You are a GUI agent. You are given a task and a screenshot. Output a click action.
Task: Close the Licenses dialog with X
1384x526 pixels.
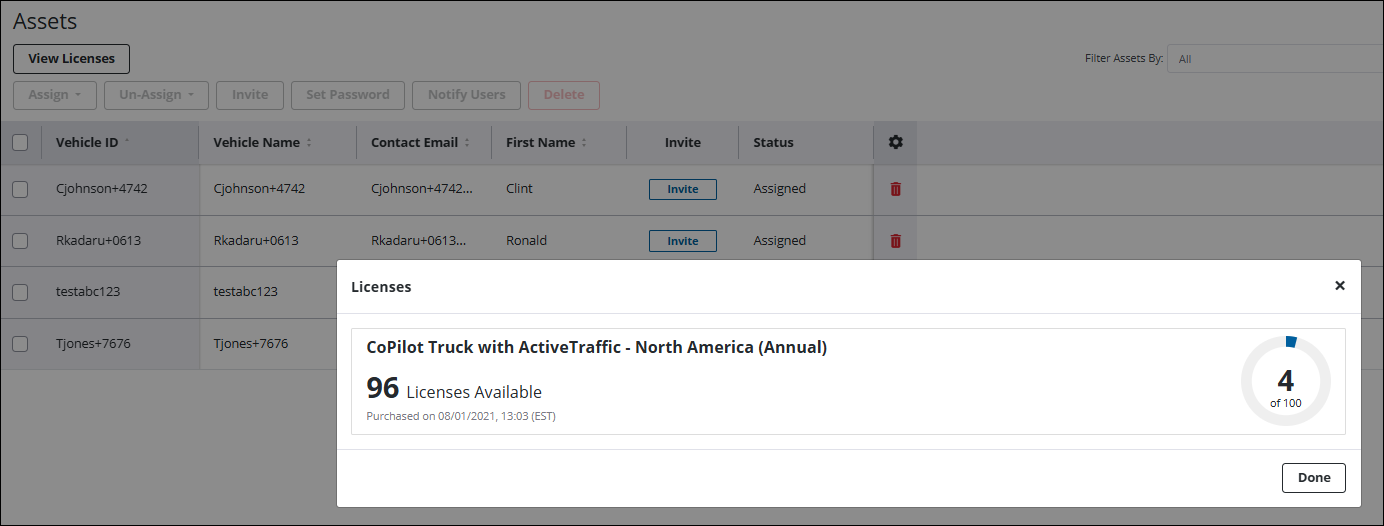(1340, 286)
